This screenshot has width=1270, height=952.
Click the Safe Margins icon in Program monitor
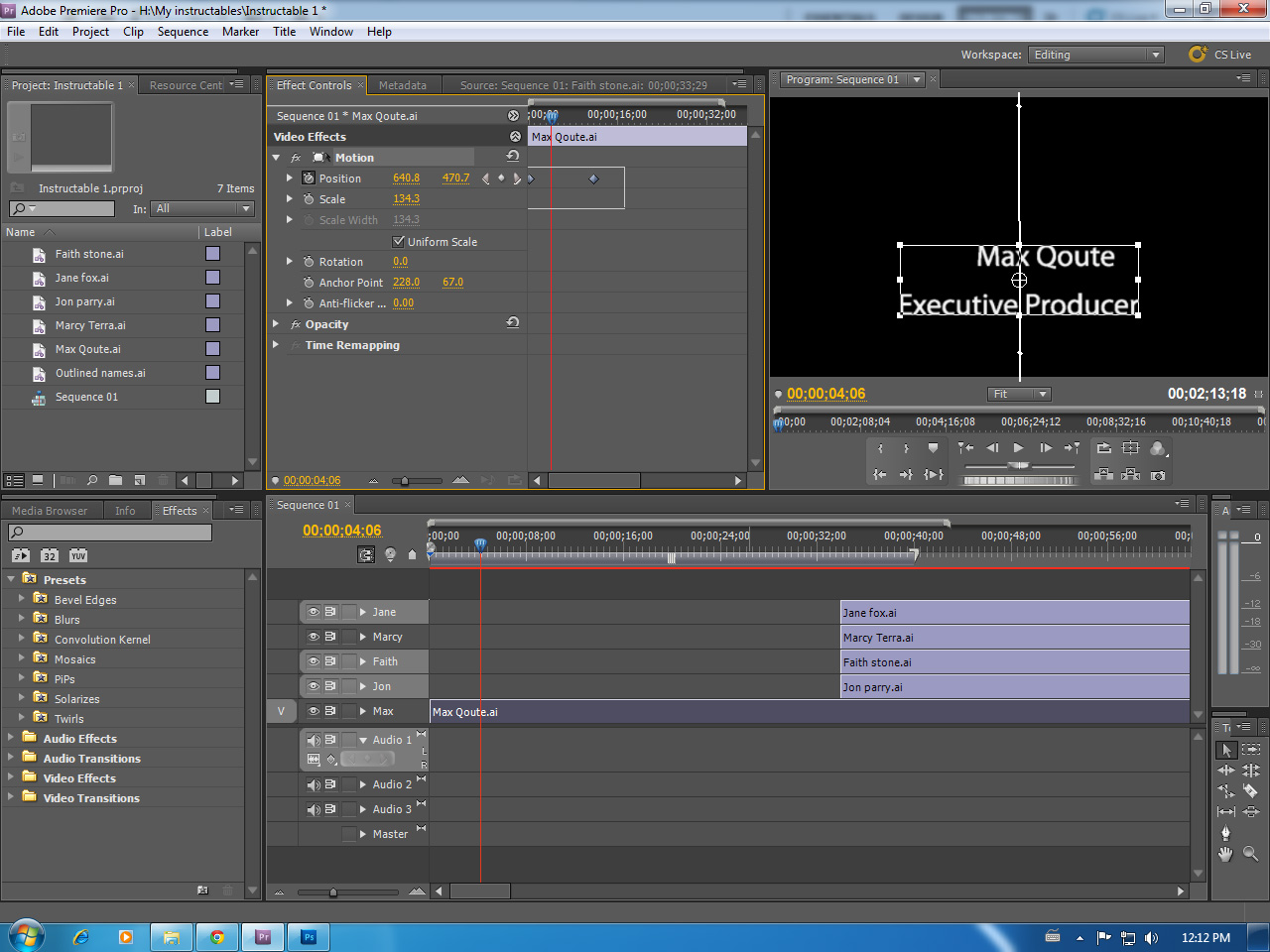pyautogui.click(x=1130, y=447)
